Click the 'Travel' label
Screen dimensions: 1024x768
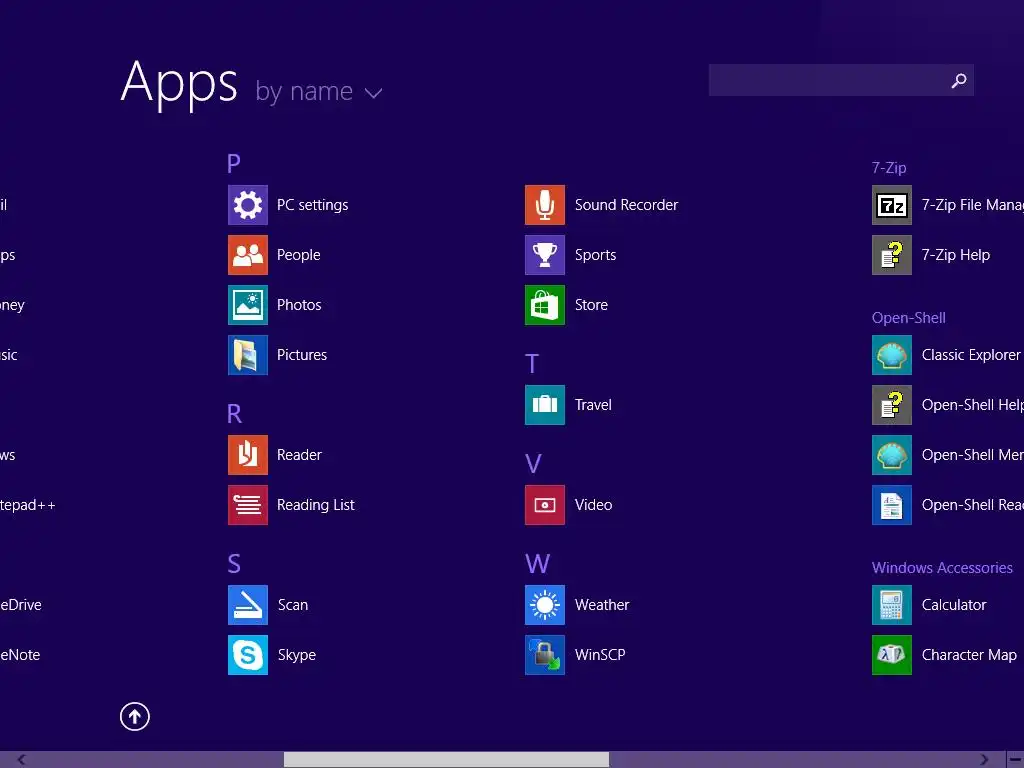tap(593, 405)
